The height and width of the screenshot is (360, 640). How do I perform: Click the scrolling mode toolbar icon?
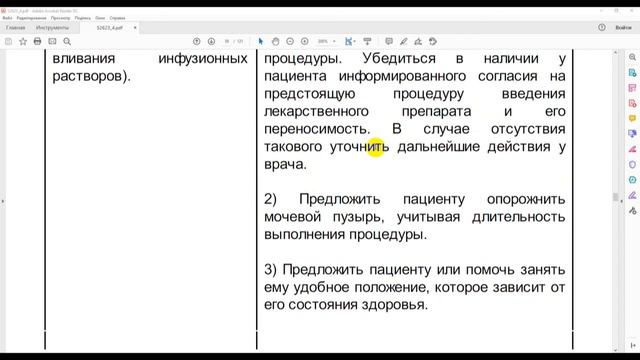click(x=367, y=41)
